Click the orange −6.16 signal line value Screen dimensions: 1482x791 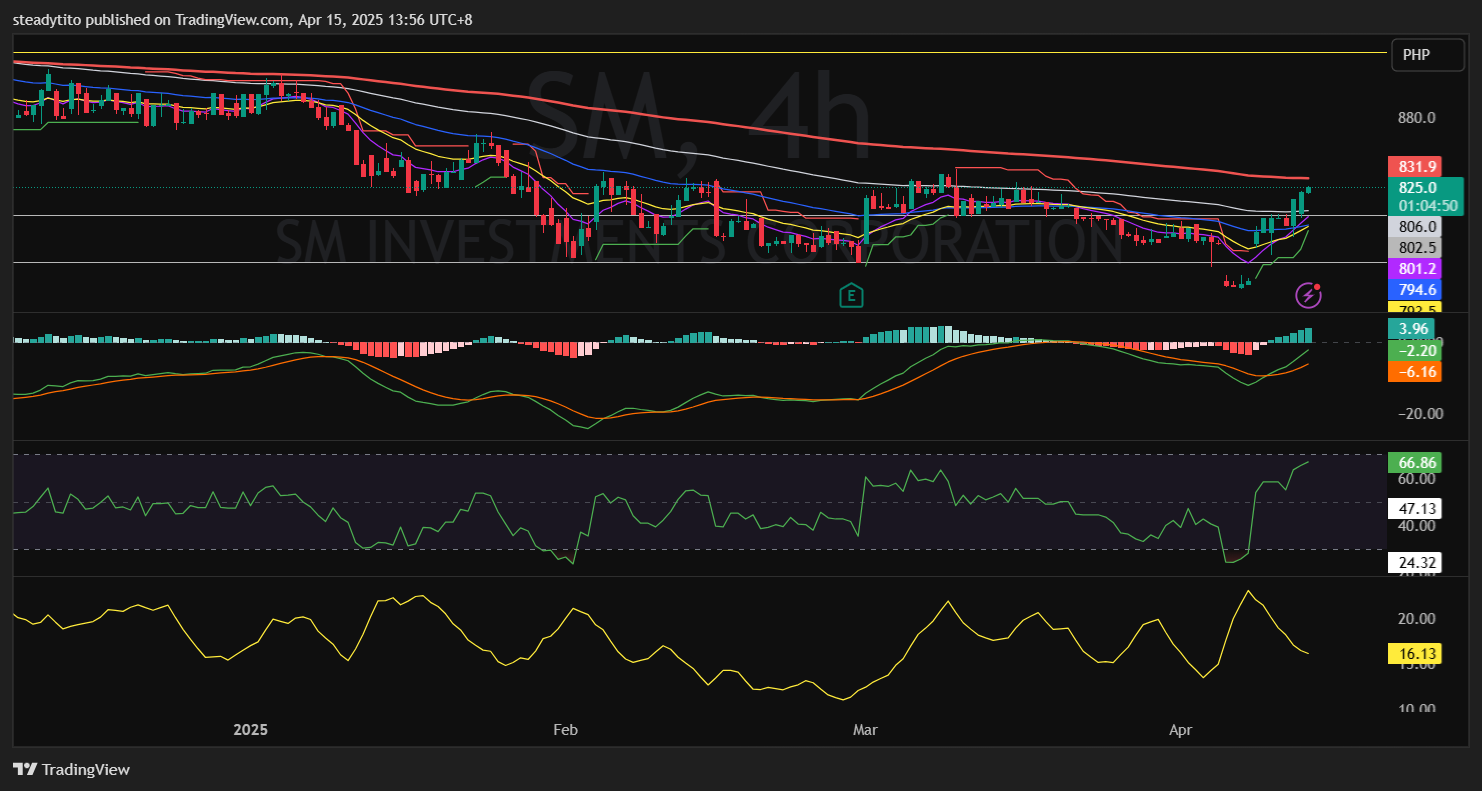[1417, 371]
